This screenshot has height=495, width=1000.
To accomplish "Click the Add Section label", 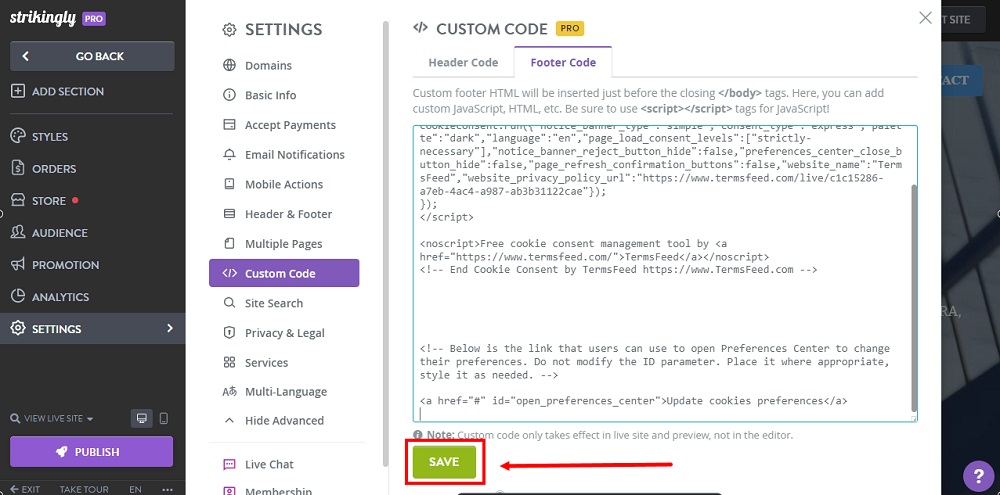I will pyautogui.click(x=68, y=91).
